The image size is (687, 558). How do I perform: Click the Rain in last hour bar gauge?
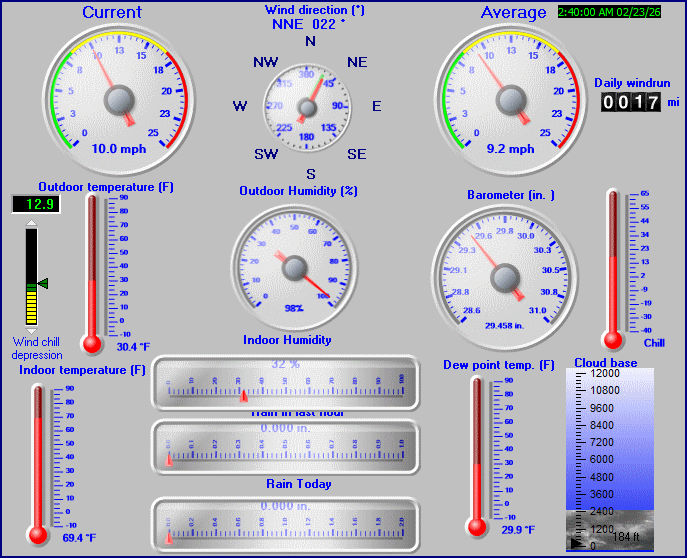tap(285, 446)
